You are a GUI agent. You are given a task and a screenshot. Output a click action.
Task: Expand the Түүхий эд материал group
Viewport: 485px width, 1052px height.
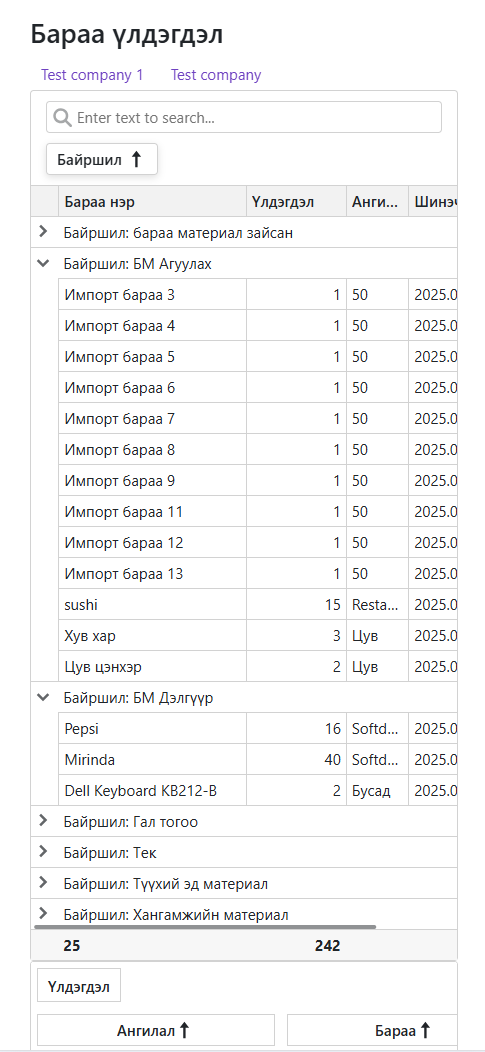44,882
